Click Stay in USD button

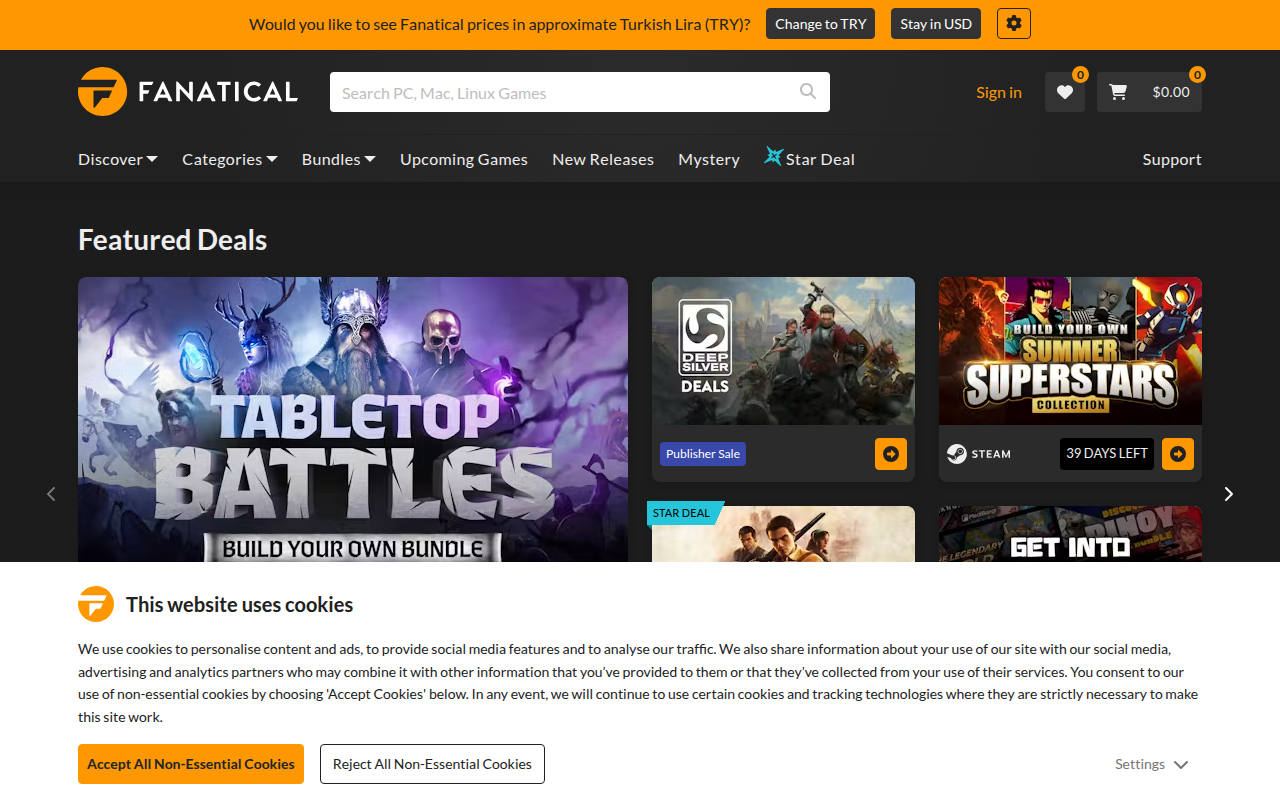click(936, 24)
